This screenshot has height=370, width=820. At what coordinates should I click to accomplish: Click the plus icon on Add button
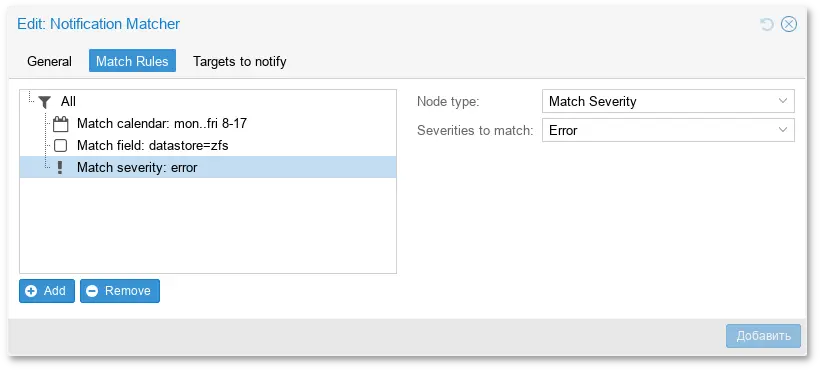(31, 291)
